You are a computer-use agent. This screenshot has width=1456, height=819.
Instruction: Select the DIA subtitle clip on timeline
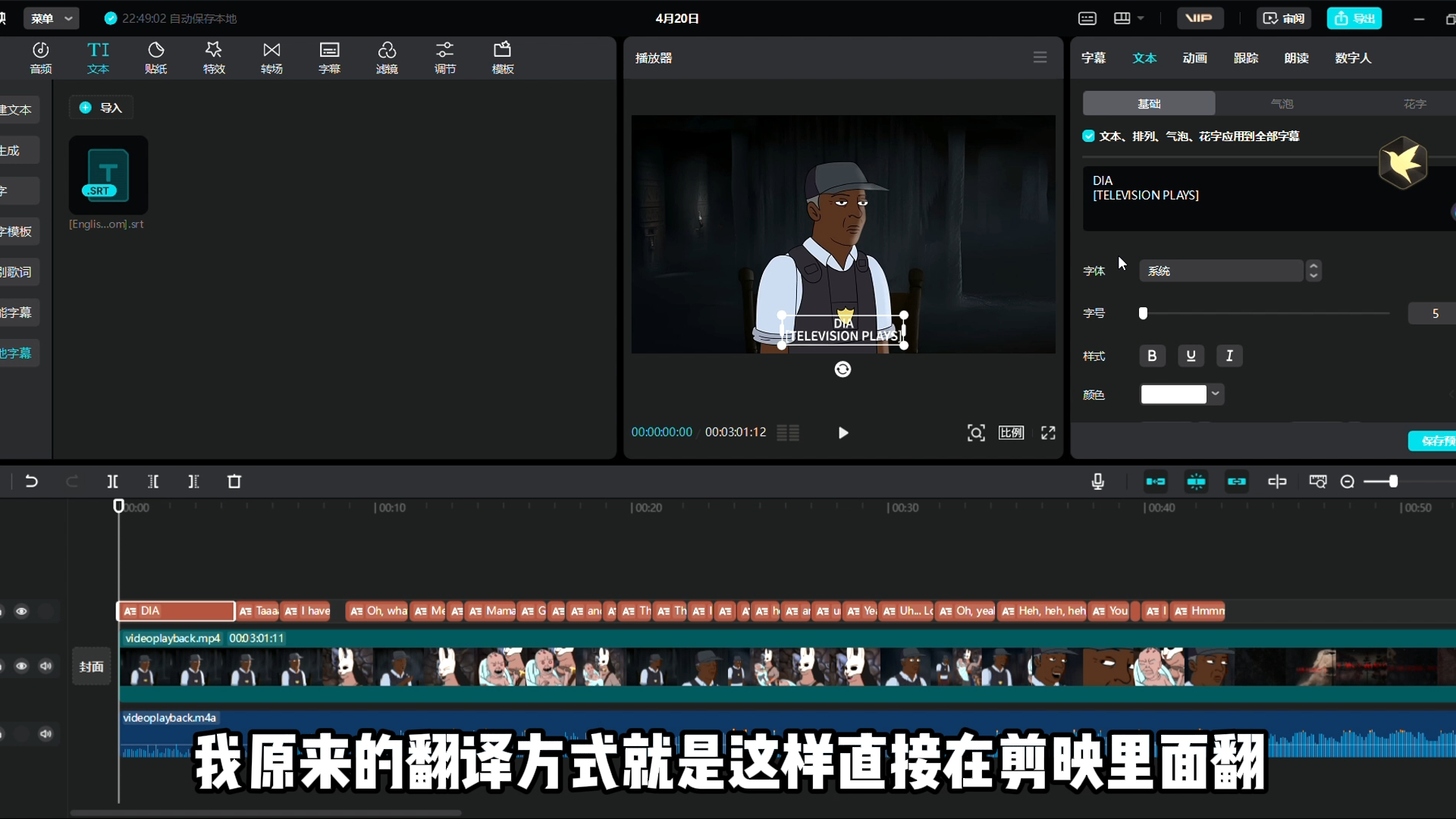coord(176,611)
